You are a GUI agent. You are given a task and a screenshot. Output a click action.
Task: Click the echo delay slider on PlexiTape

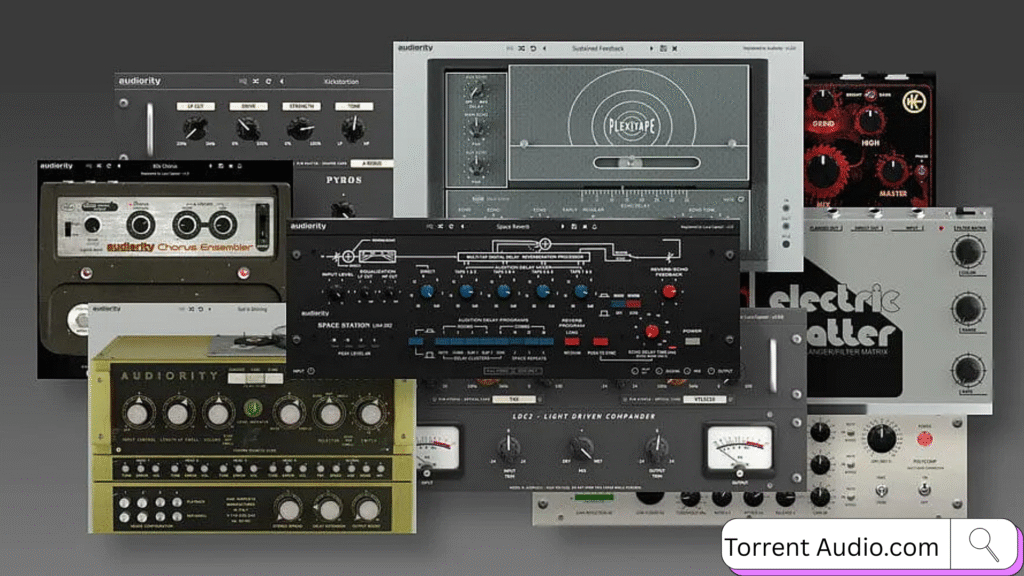(x=630, y=164)
